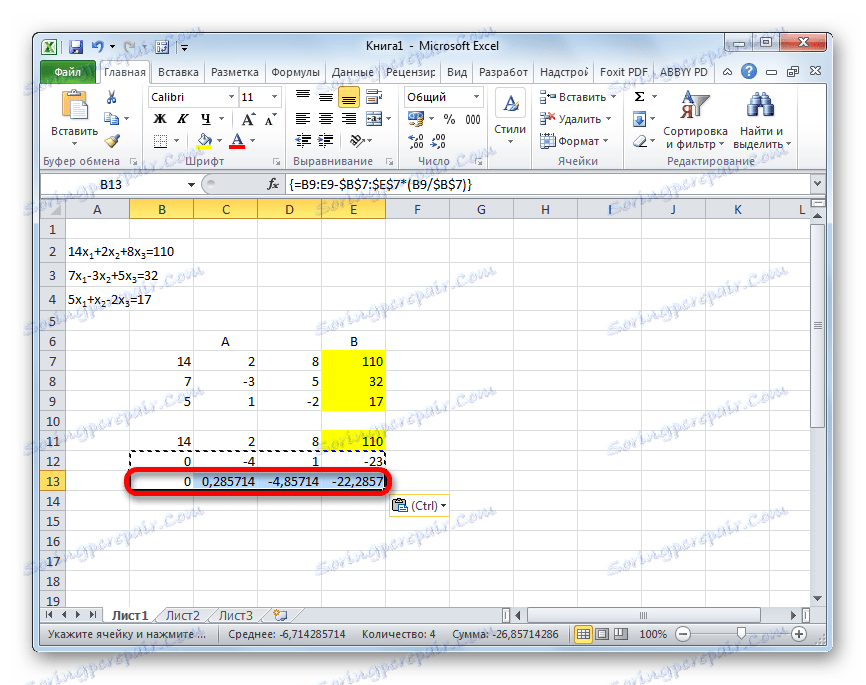The height and width of the screenshot is (685, 866).
Task: Switch to Вид ribbon tab
Action: pyautogui.click(x=457, y=72)
